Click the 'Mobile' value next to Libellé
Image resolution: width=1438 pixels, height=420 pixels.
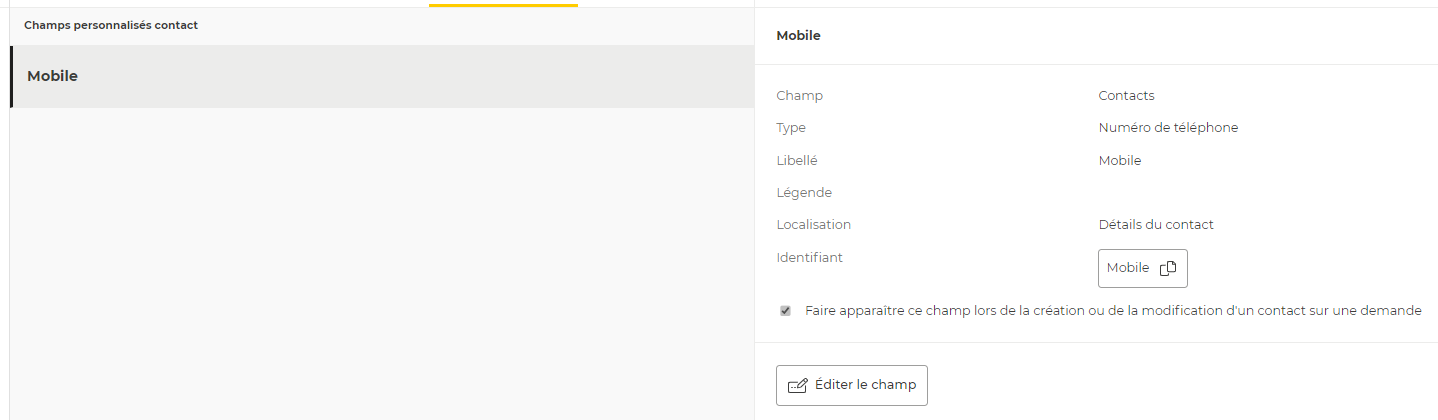pos(1119,160)
